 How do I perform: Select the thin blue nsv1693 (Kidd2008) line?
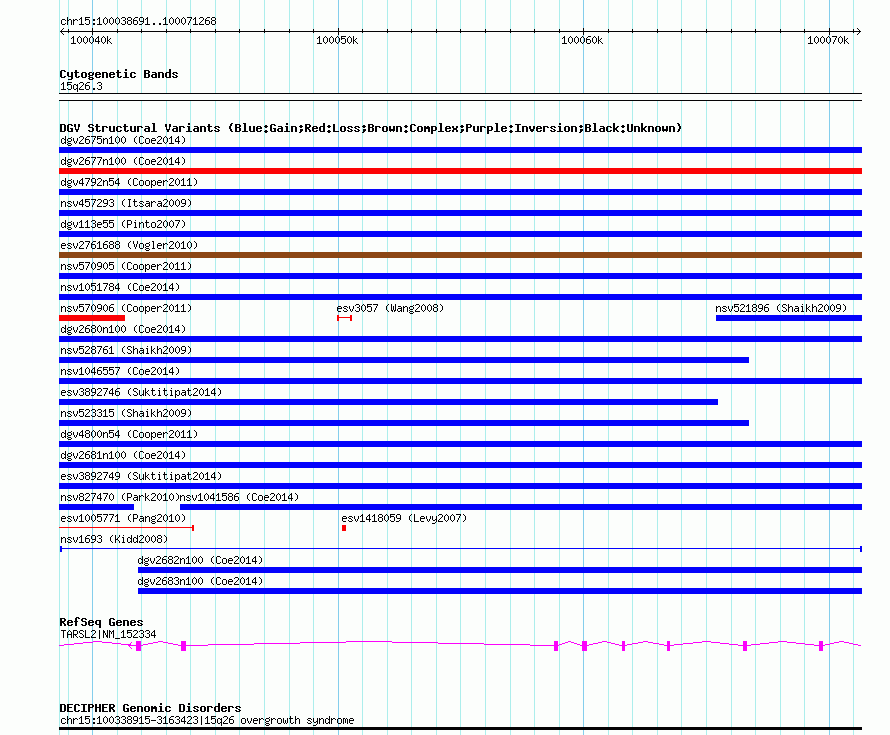(x=460, y=549)
